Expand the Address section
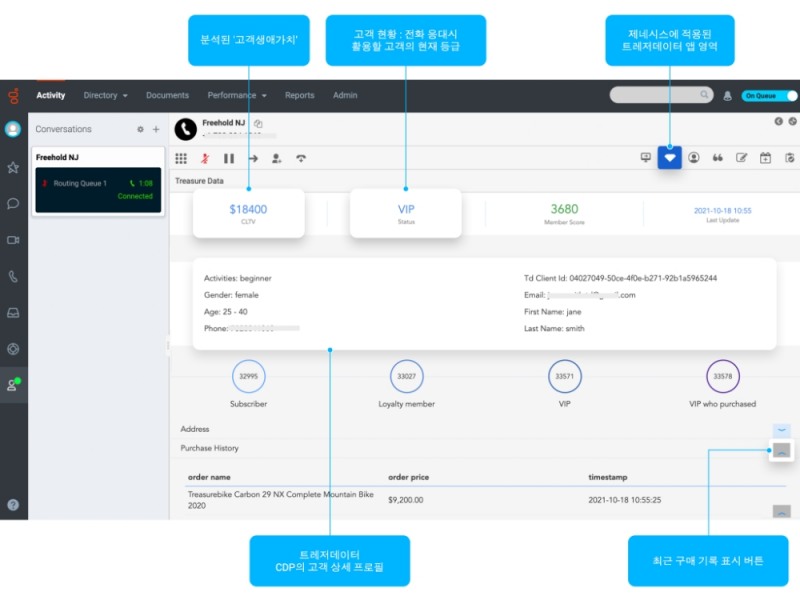This screenshot has height=600, width=800. point(781,429)
